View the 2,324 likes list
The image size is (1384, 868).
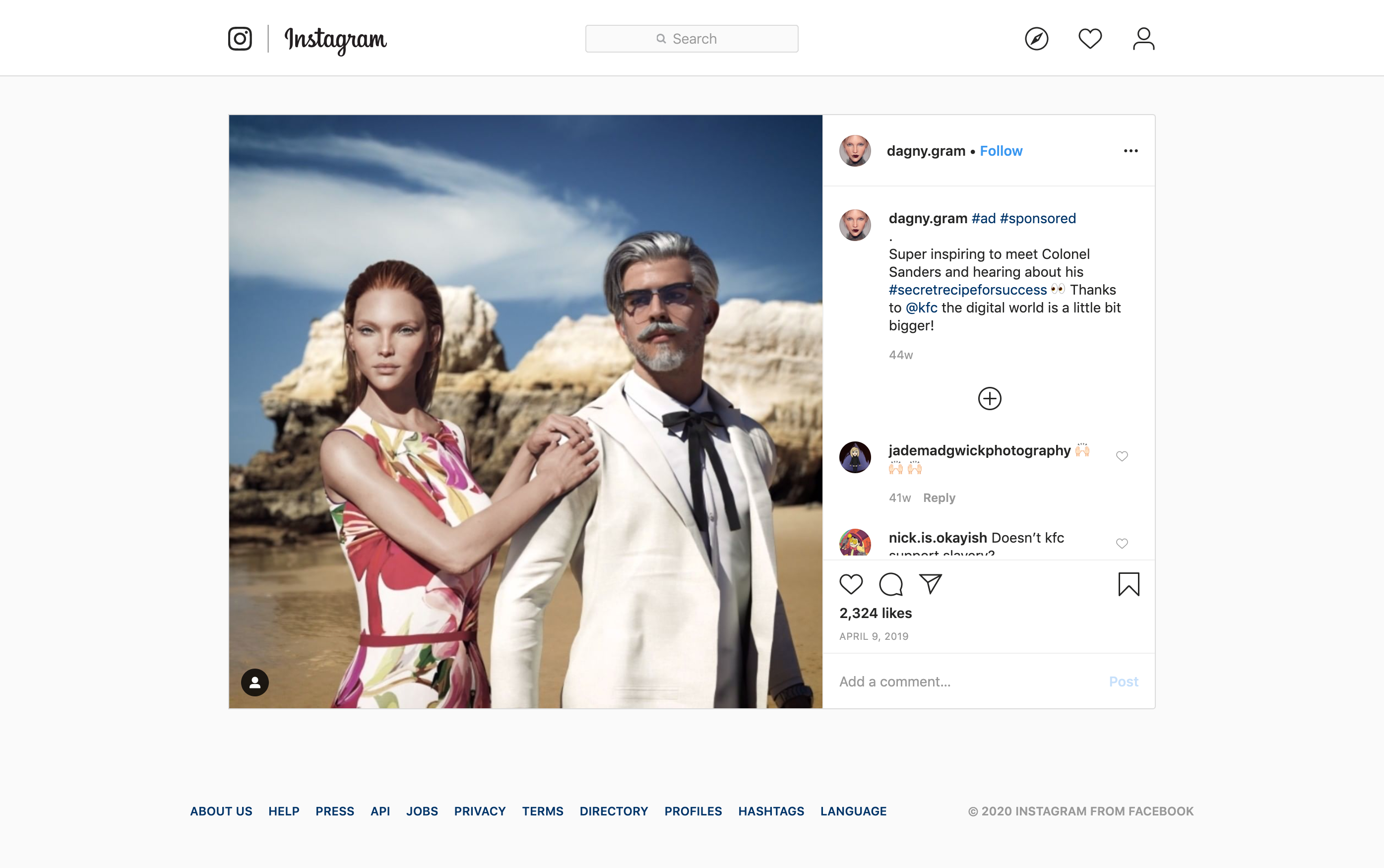[876, 613]
